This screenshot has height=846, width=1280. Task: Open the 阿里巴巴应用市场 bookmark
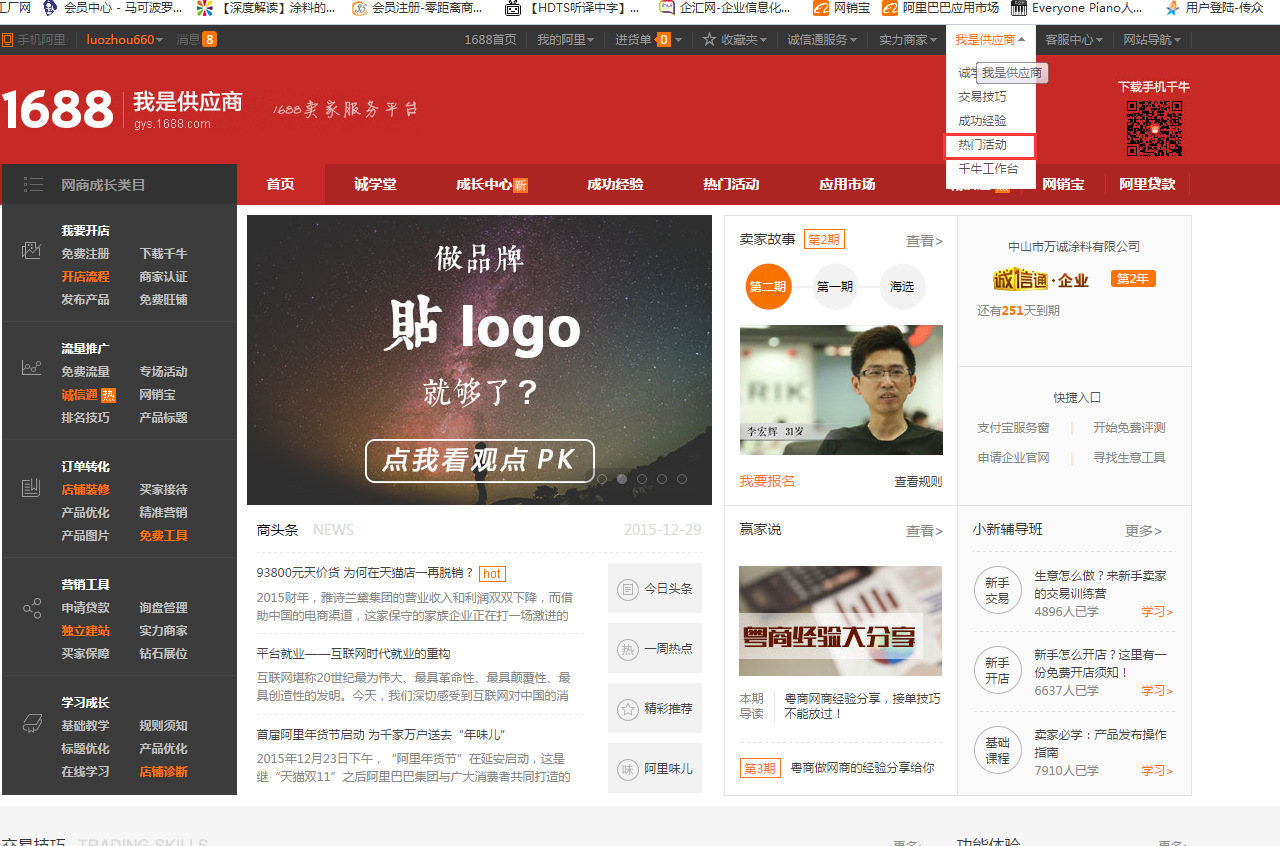click(940, 8)
